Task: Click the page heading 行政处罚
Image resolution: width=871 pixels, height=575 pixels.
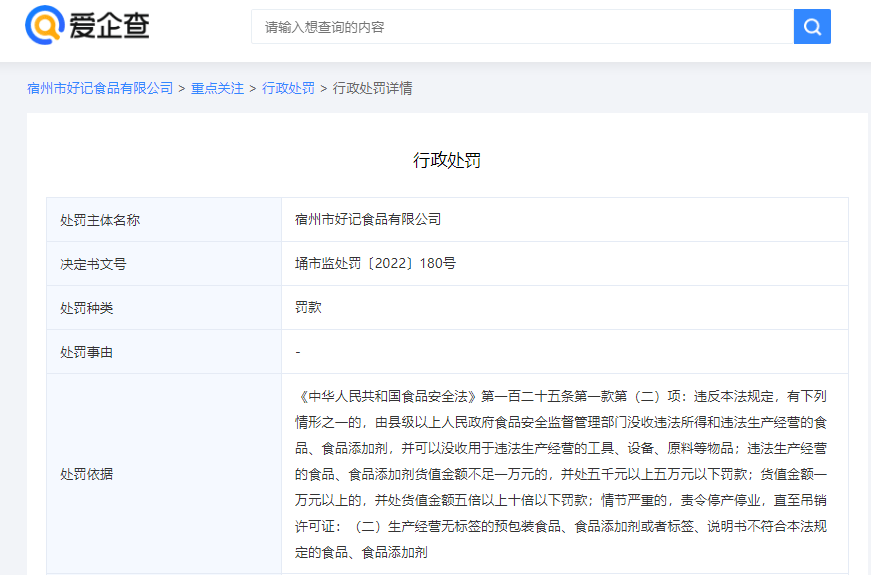Action: tap(447, 161)
